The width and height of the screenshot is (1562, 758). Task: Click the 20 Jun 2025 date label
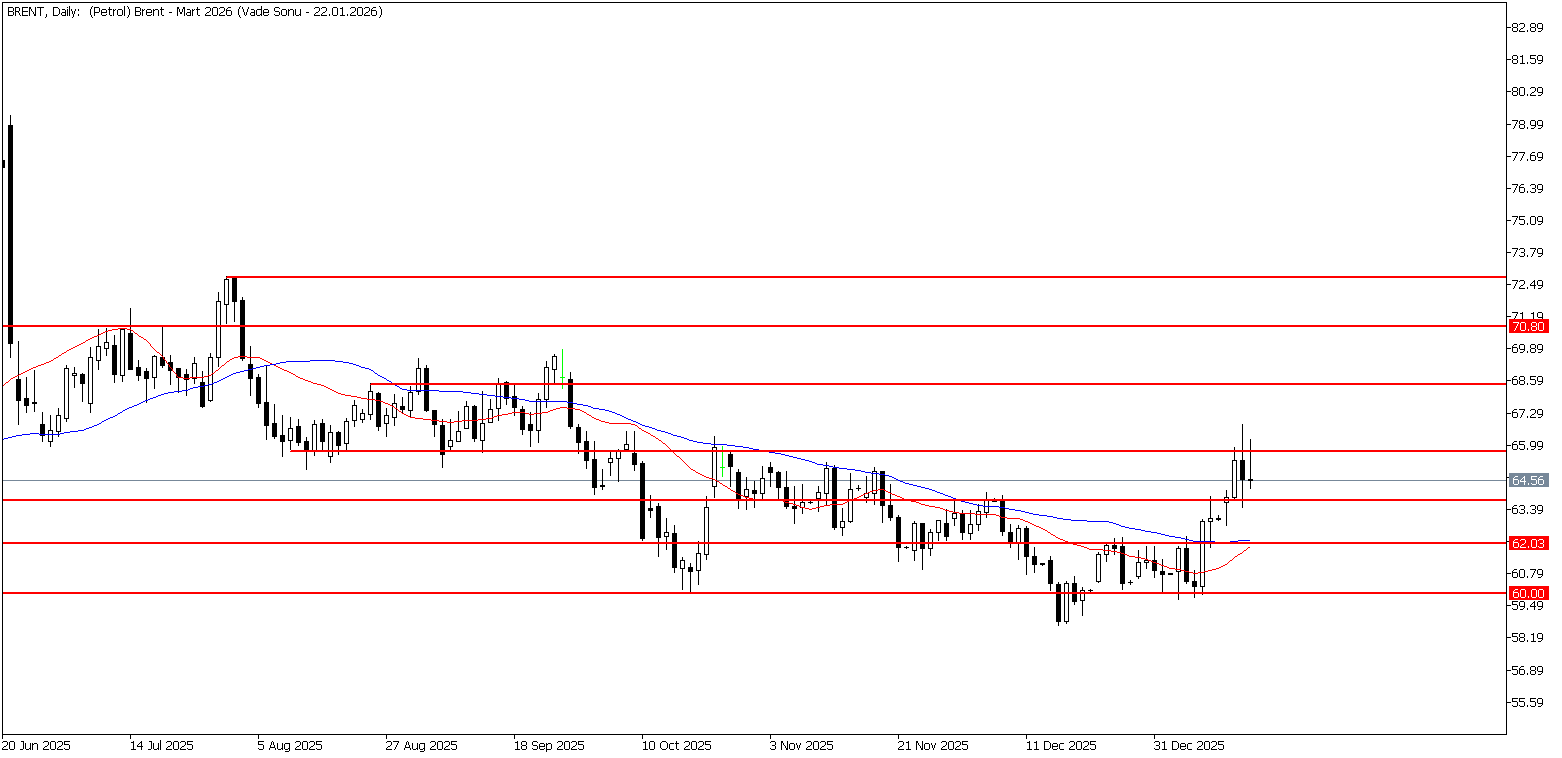click(36, 746)
